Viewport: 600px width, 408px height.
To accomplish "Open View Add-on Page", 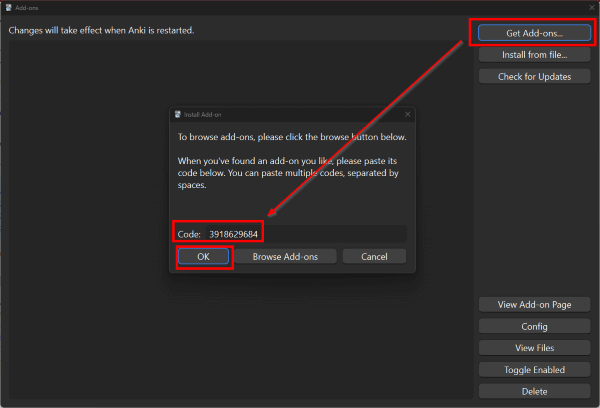I will [534, 305].
